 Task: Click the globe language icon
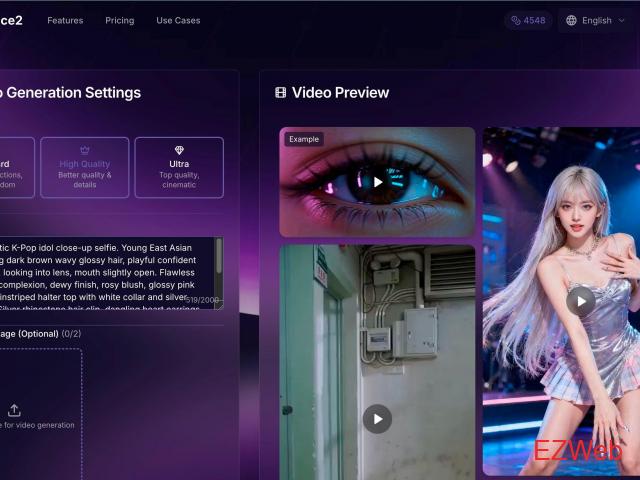tap(571, 20)
